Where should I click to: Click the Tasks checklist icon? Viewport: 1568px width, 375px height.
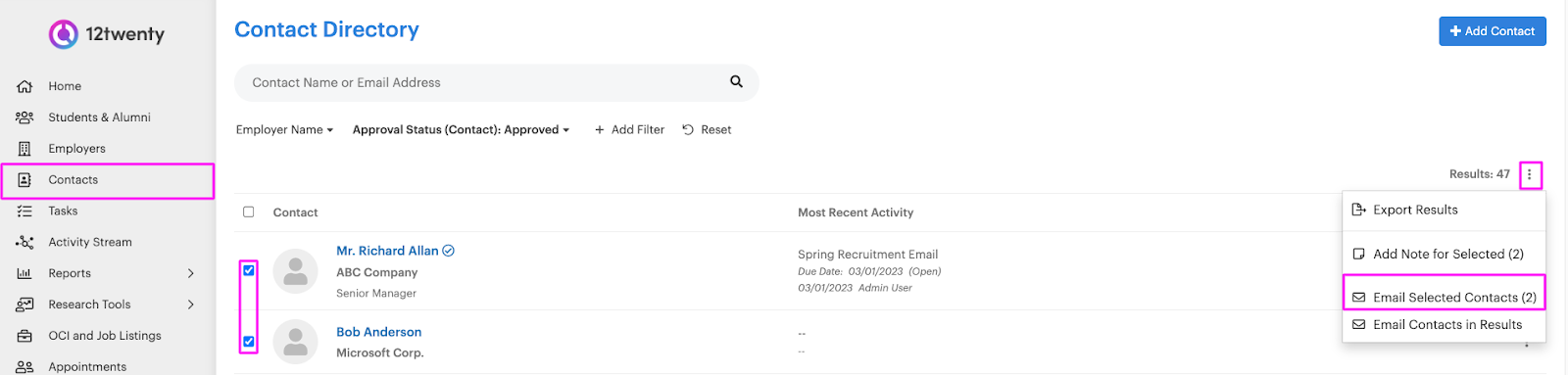pos(24,211)
